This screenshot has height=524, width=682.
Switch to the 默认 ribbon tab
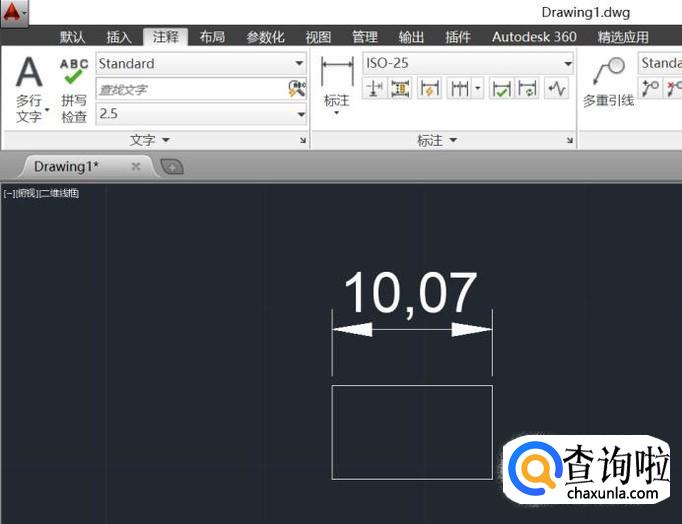[73, 37]
